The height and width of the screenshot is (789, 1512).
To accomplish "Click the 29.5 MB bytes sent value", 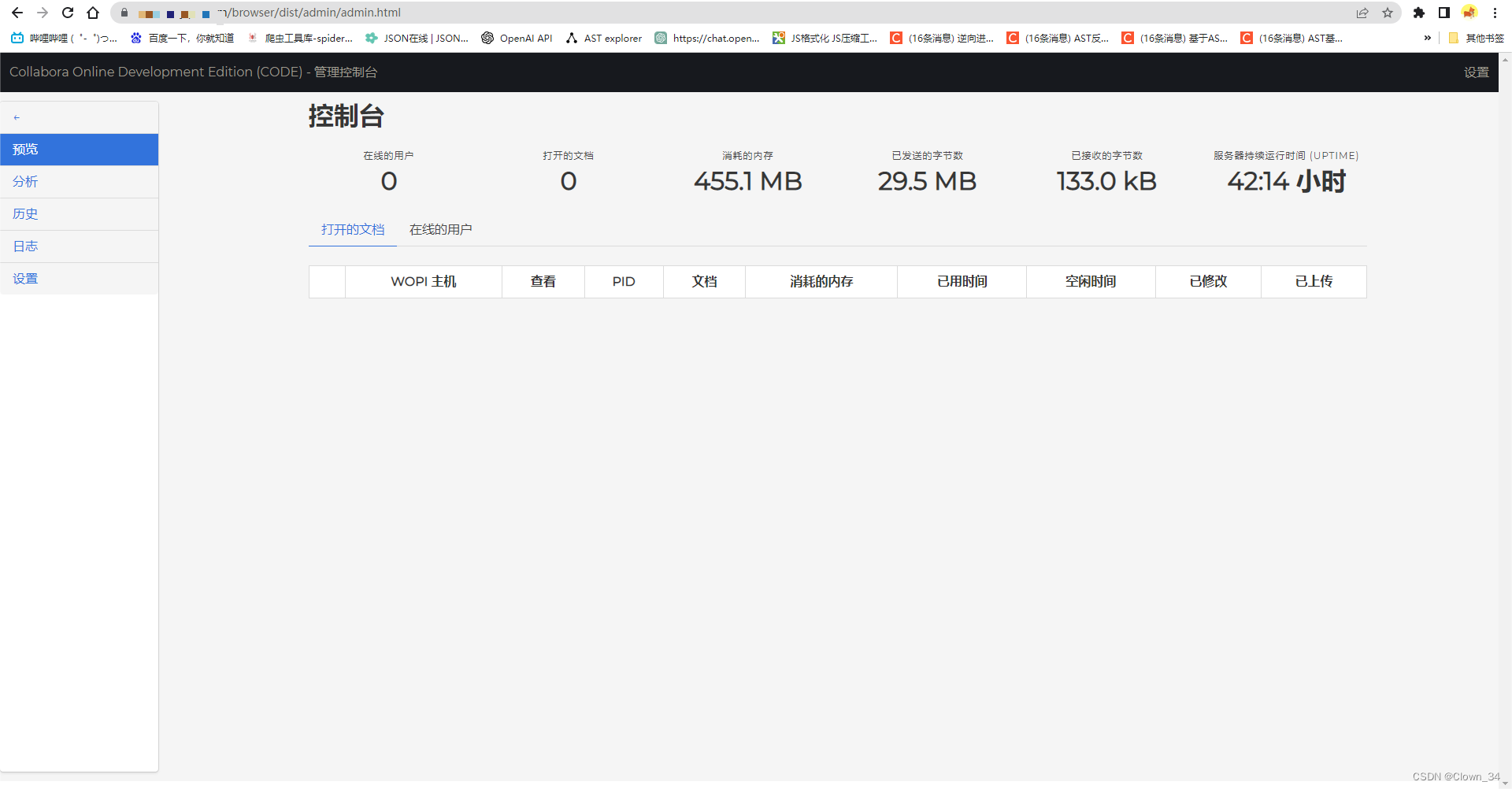I will [x=927, y=182].
